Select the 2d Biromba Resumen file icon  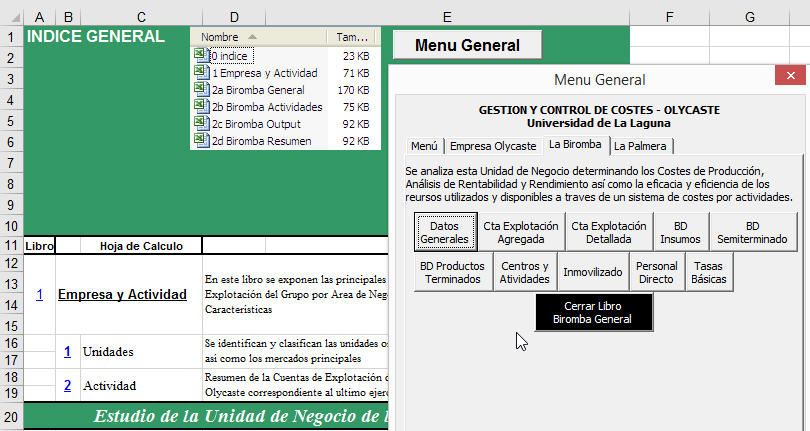tap(201, 141)
